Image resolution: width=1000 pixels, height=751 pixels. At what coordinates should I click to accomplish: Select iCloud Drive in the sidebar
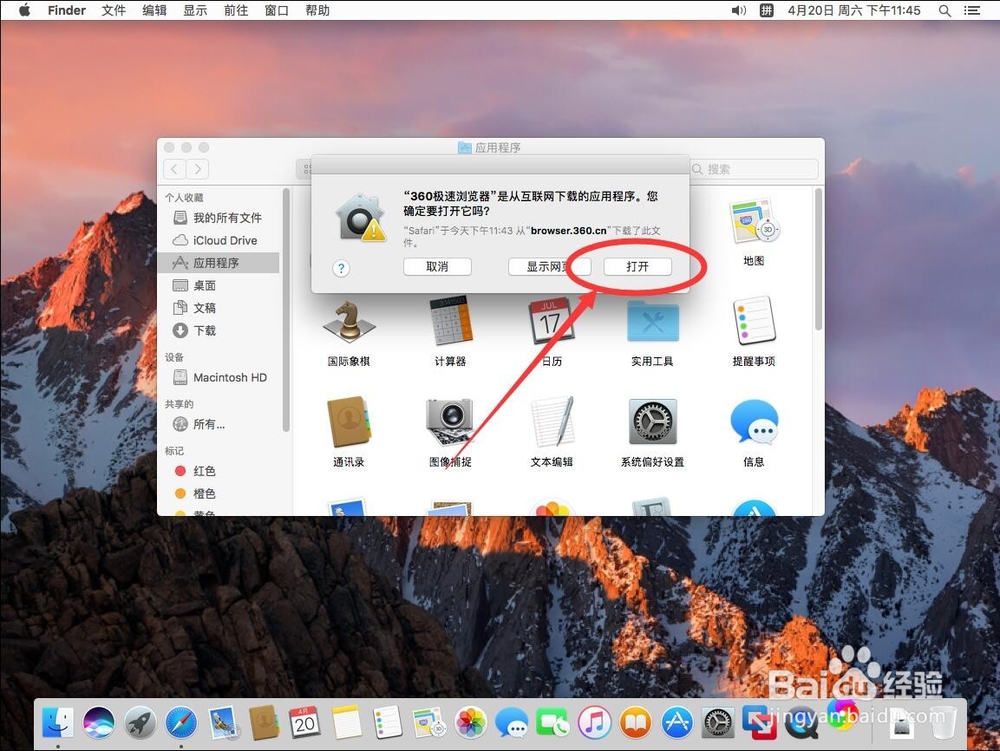(218, 240)
